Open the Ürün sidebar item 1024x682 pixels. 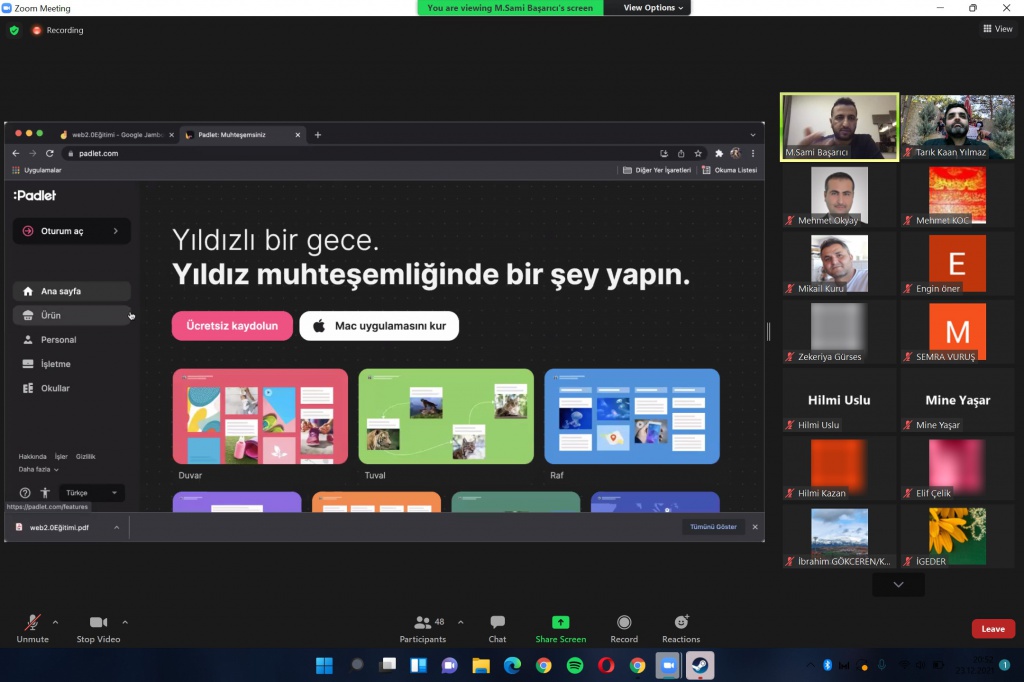point(72,316)
